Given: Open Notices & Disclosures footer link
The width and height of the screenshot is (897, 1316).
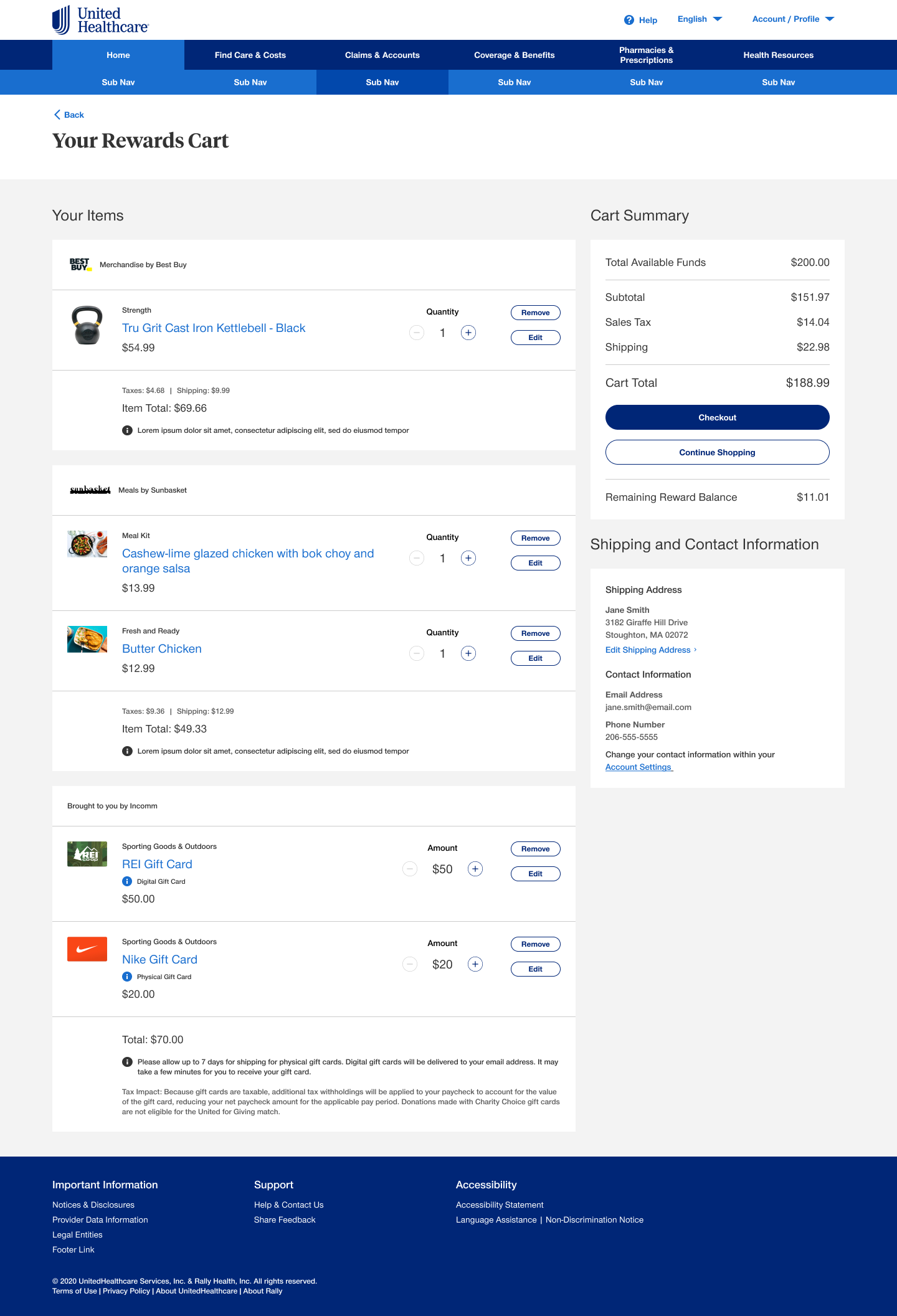Looking at the screenshot, I should [93, 1205].
